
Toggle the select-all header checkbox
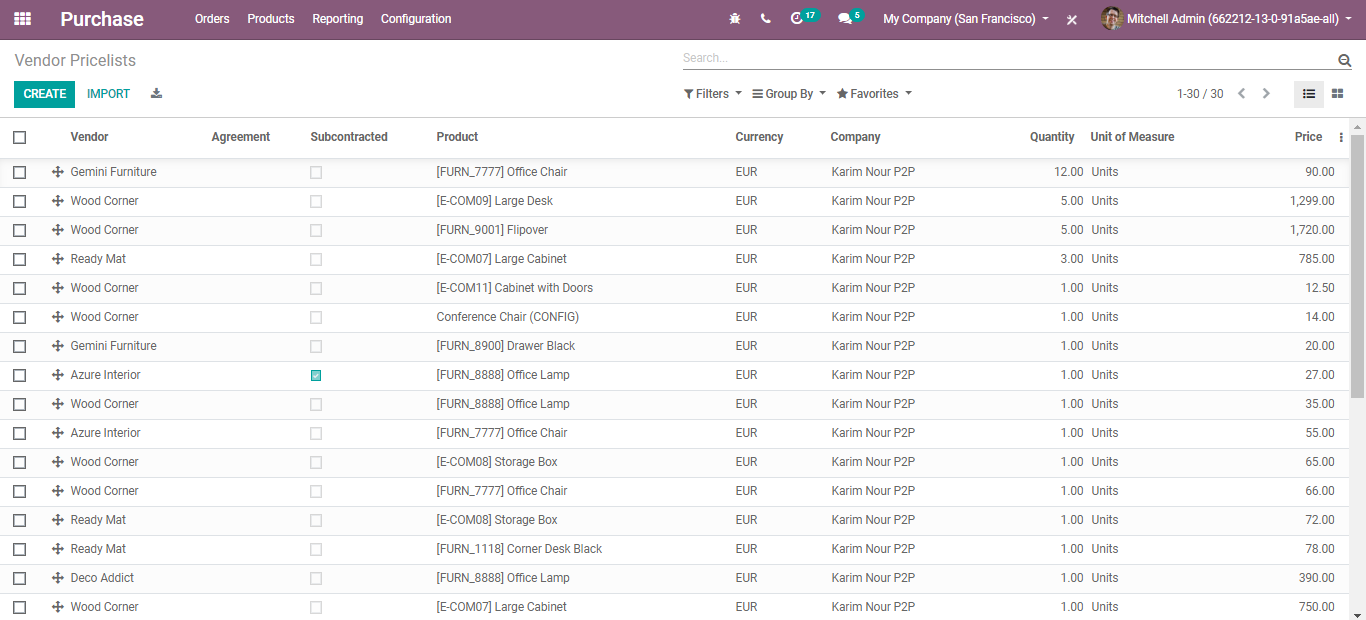pos(19,137)
